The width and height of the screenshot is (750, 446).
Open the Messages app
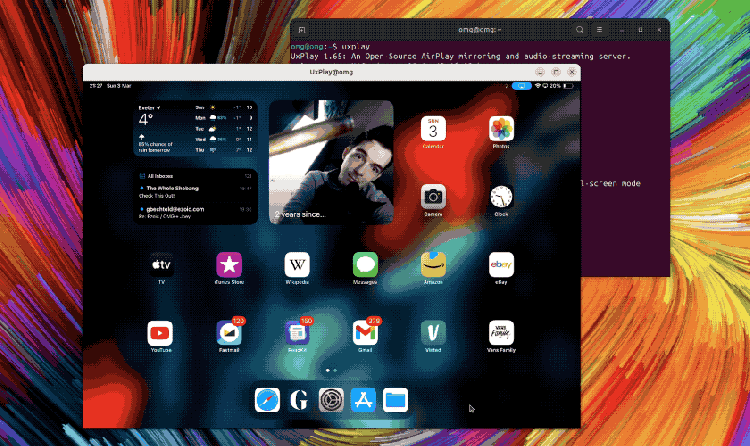pyautogui.click(x=365, y=265)
